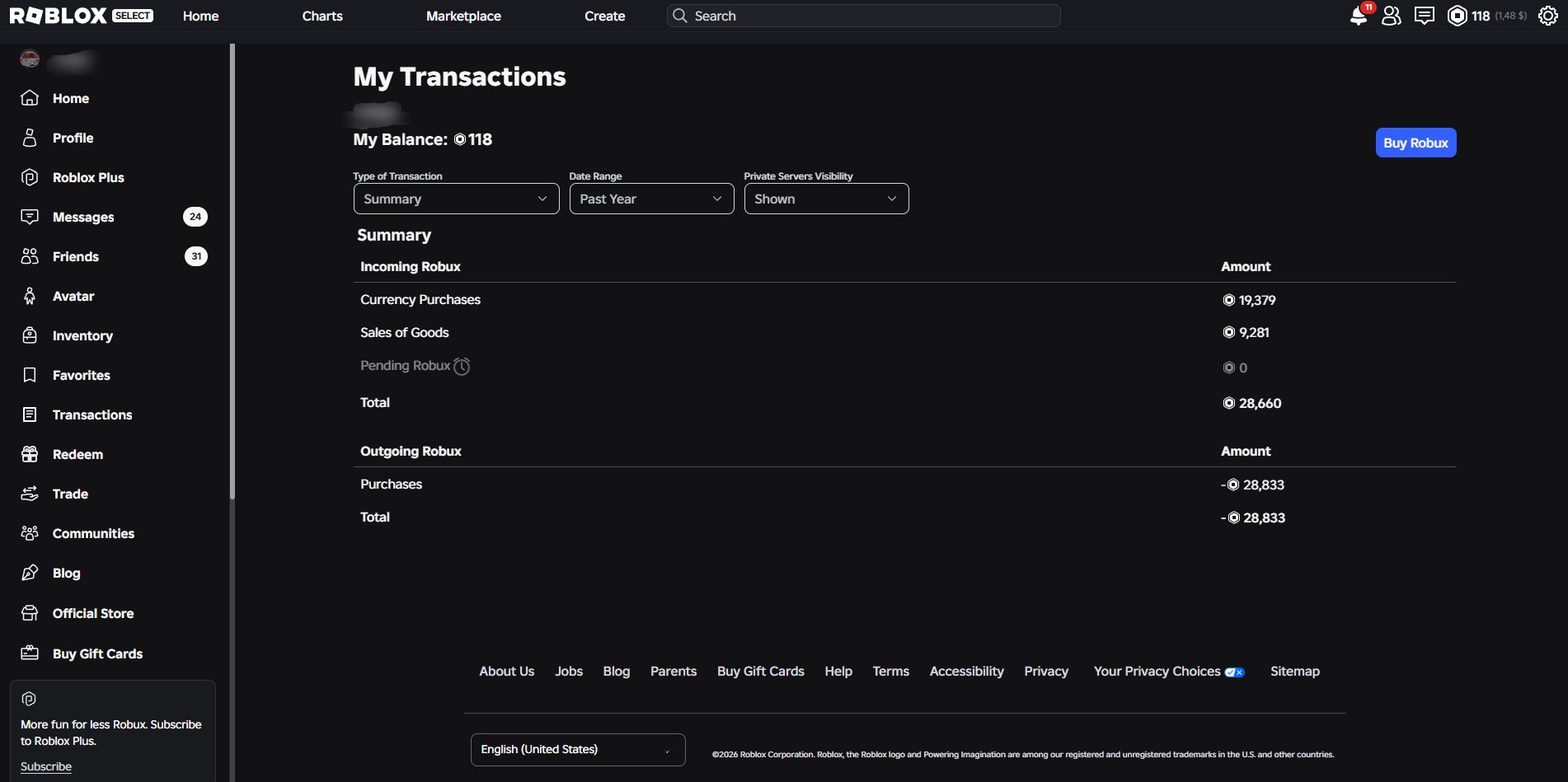1568x782 pixels.
Task: Open the Date Range Past Year dropdown
Action: [651, 199]
